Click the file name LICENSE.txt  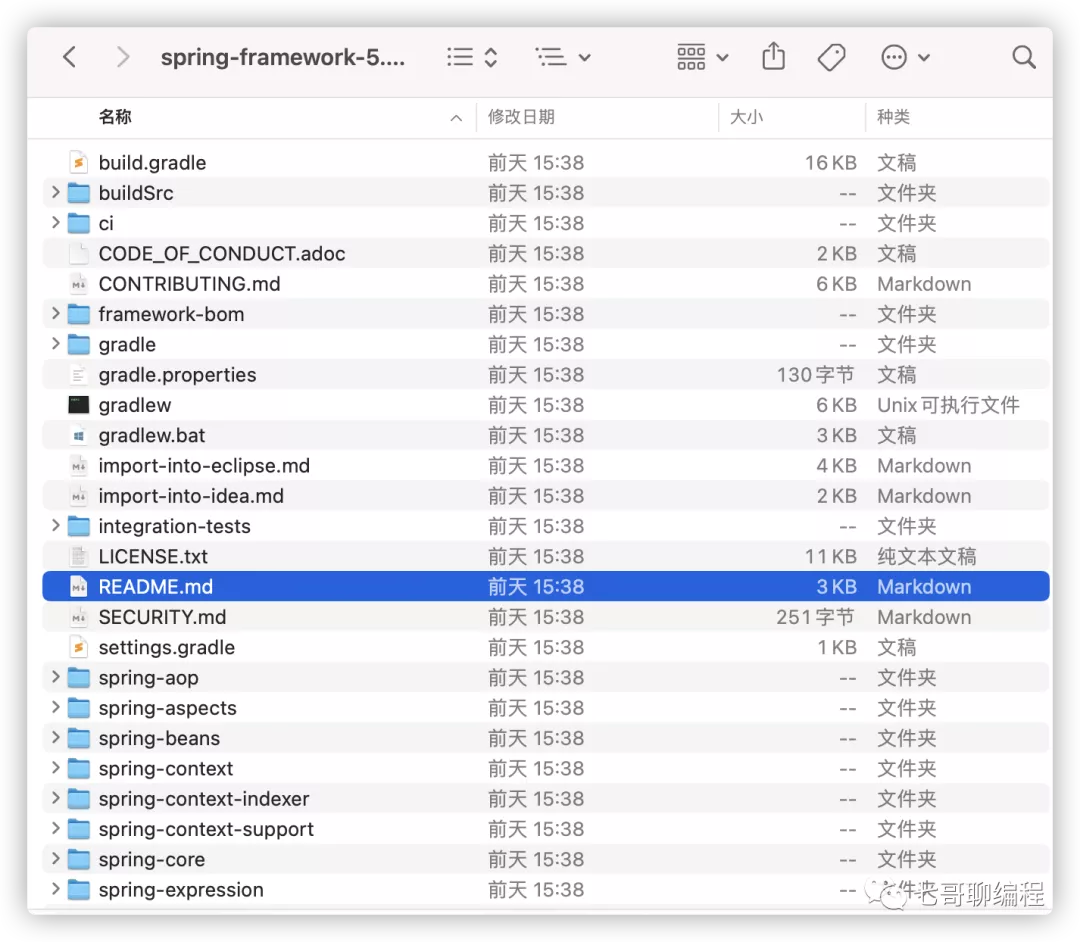[153, 556]
